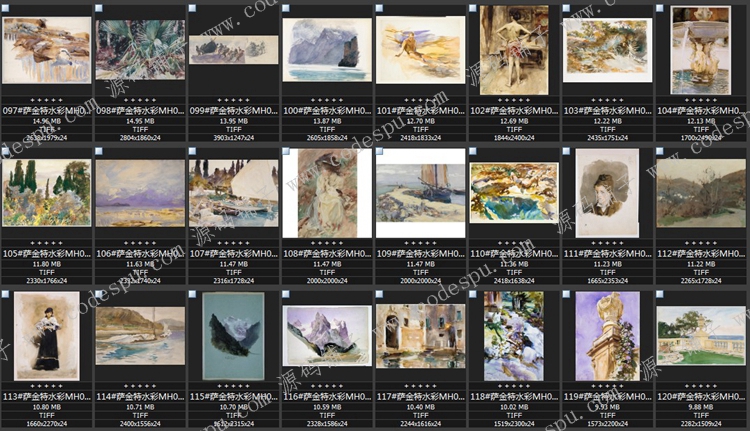This screenshot has width=750, height=431.
Task: Click the star rating row under image 115
Action: coord(233,387)
